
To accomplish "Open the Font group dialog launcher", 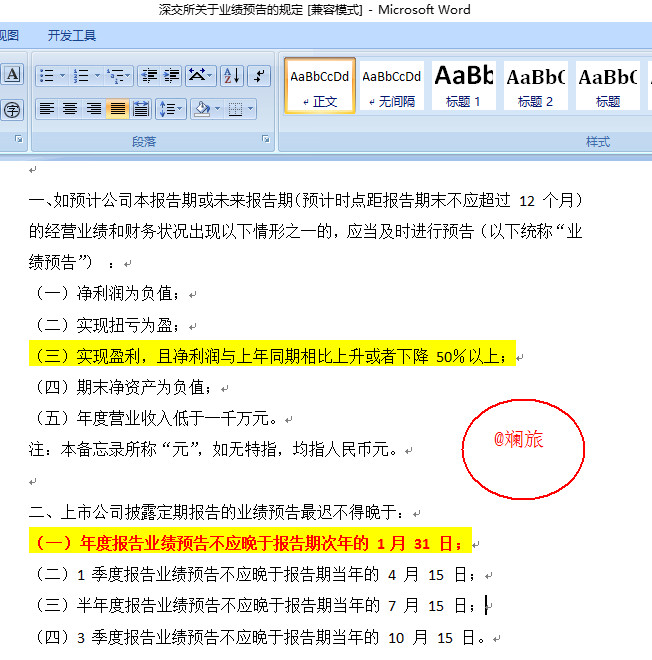I will point(19,139).
